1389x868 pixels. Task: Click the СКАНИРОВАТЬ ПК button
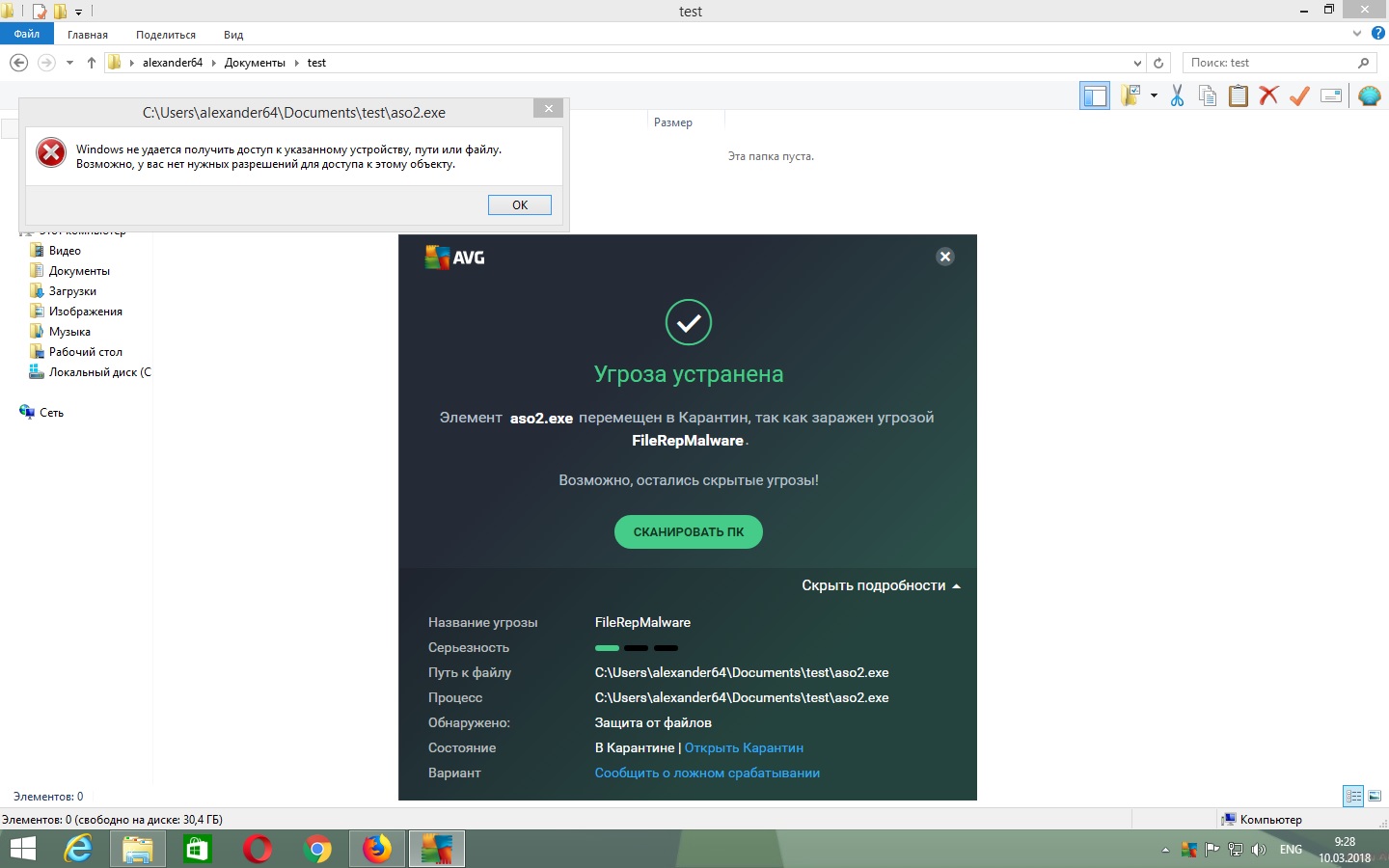[689, 532]
